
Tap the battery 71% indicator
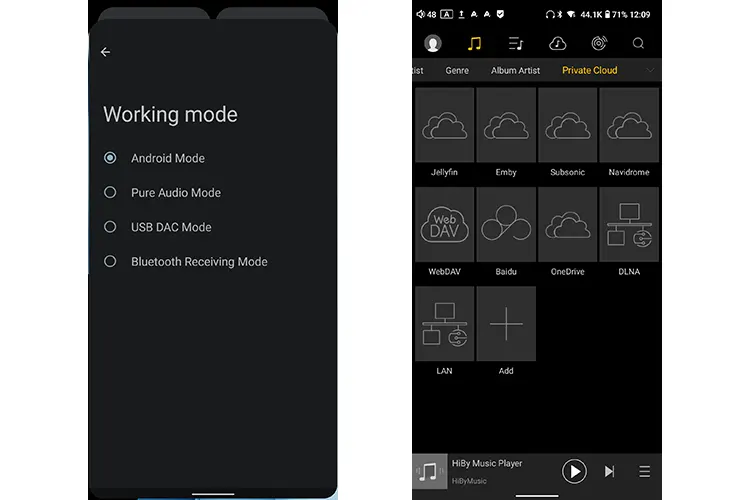point(616,14)
